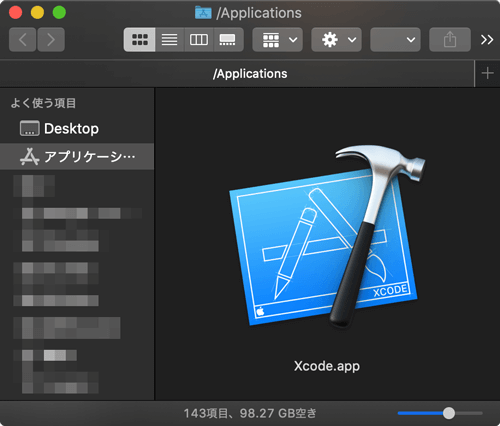500x426 pixels.
Task: Click the Xcode.app file name
Action: tap(327, 366)
